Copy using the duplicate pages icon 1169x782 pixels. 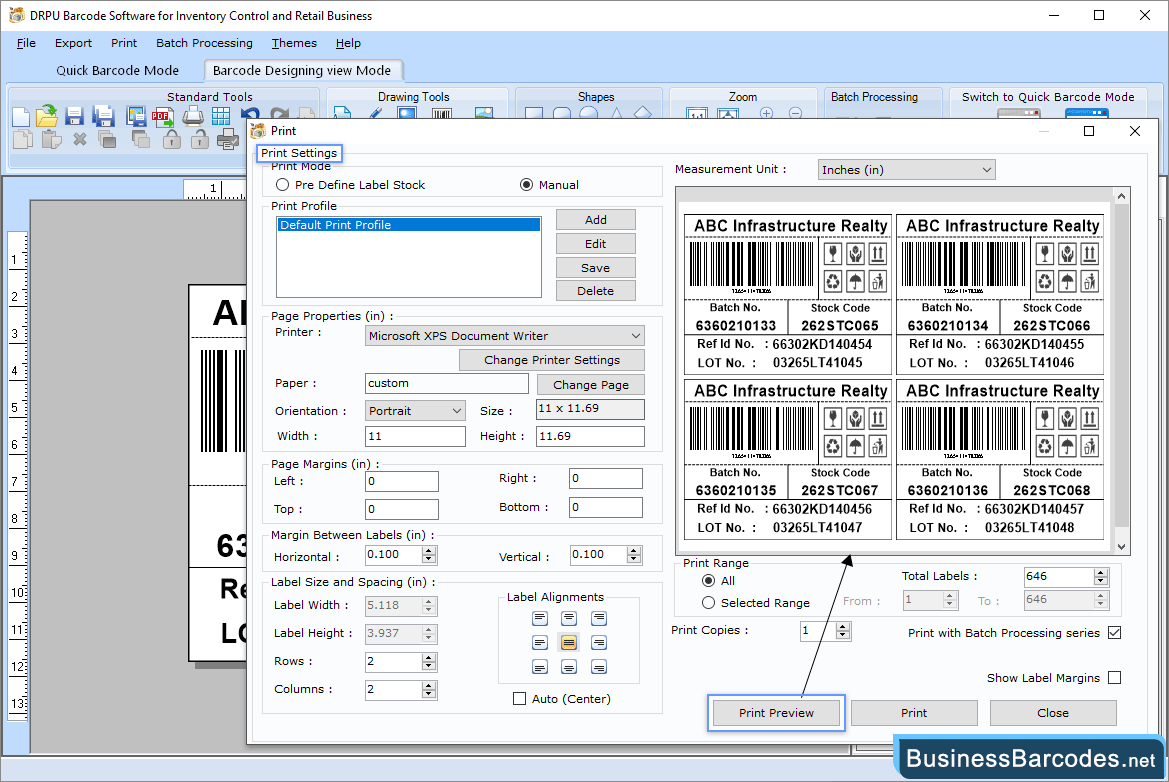click(23, 139)
